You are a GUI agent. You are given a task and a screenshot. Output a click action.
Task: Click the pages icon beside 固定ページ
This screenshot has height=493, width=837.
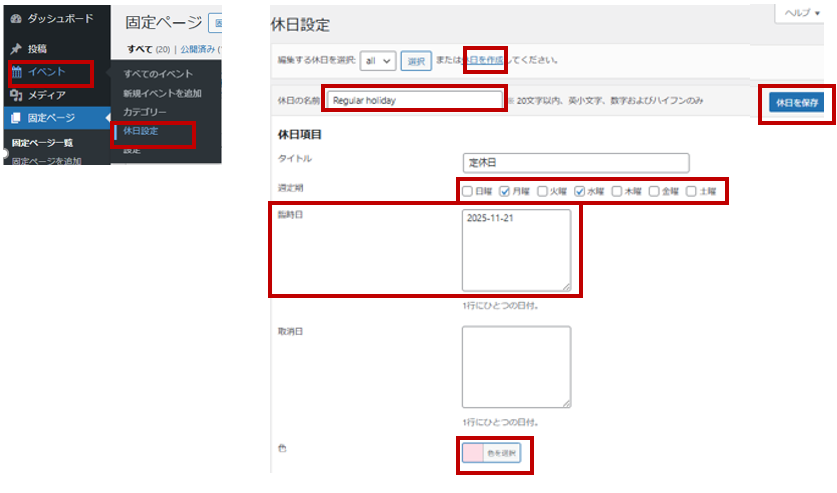(16, 118)
